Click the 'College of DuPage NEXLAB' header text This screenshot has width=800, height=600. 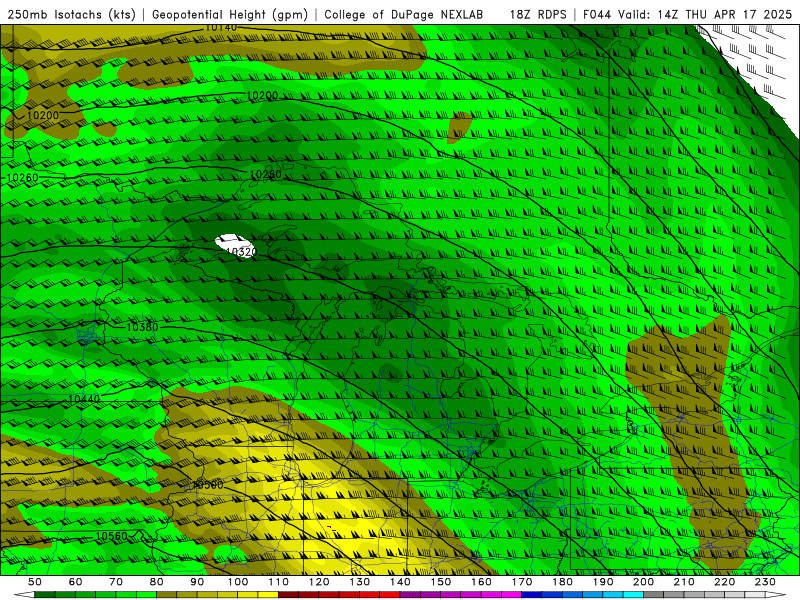coord(404,14)
